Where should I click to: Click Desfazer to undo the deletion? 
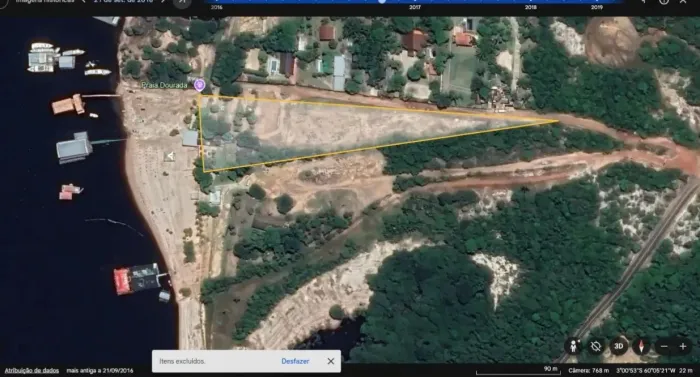pos(295,361)
